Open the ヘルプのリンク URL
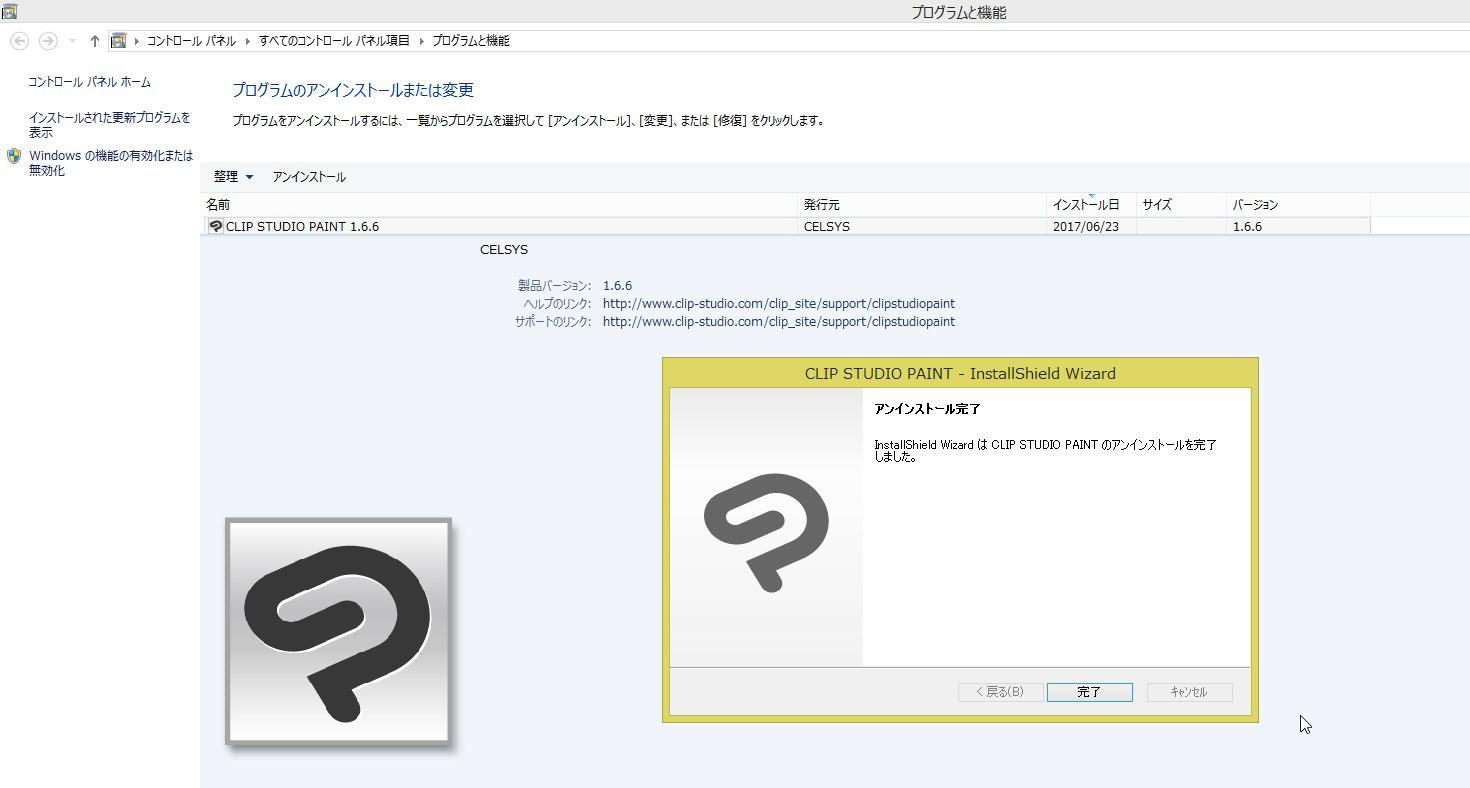The height and width of the screenshot is (788, 1470). (x=779, y=304)
